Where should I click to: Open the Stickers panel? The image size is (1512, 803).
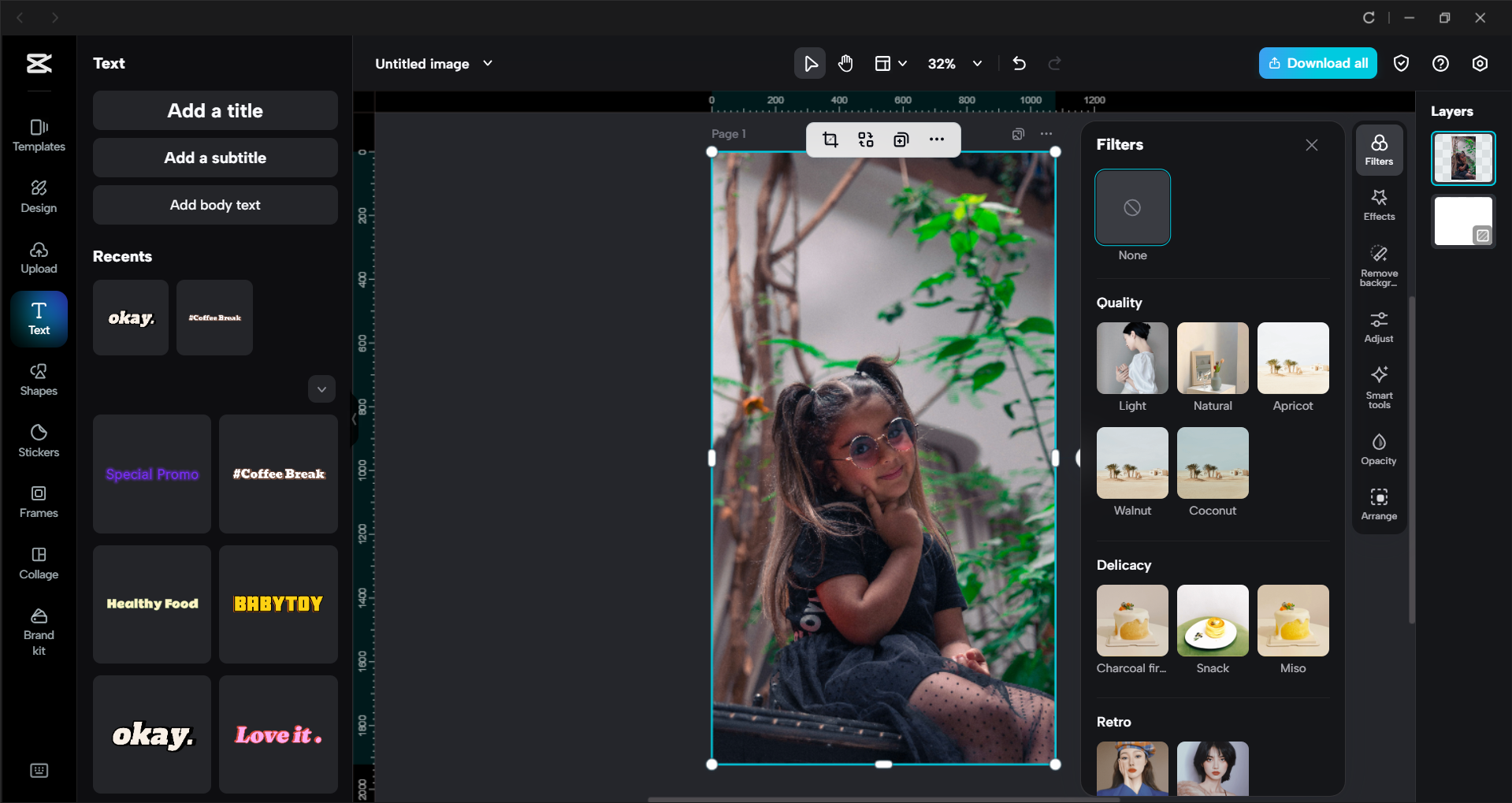pos(39,440)
